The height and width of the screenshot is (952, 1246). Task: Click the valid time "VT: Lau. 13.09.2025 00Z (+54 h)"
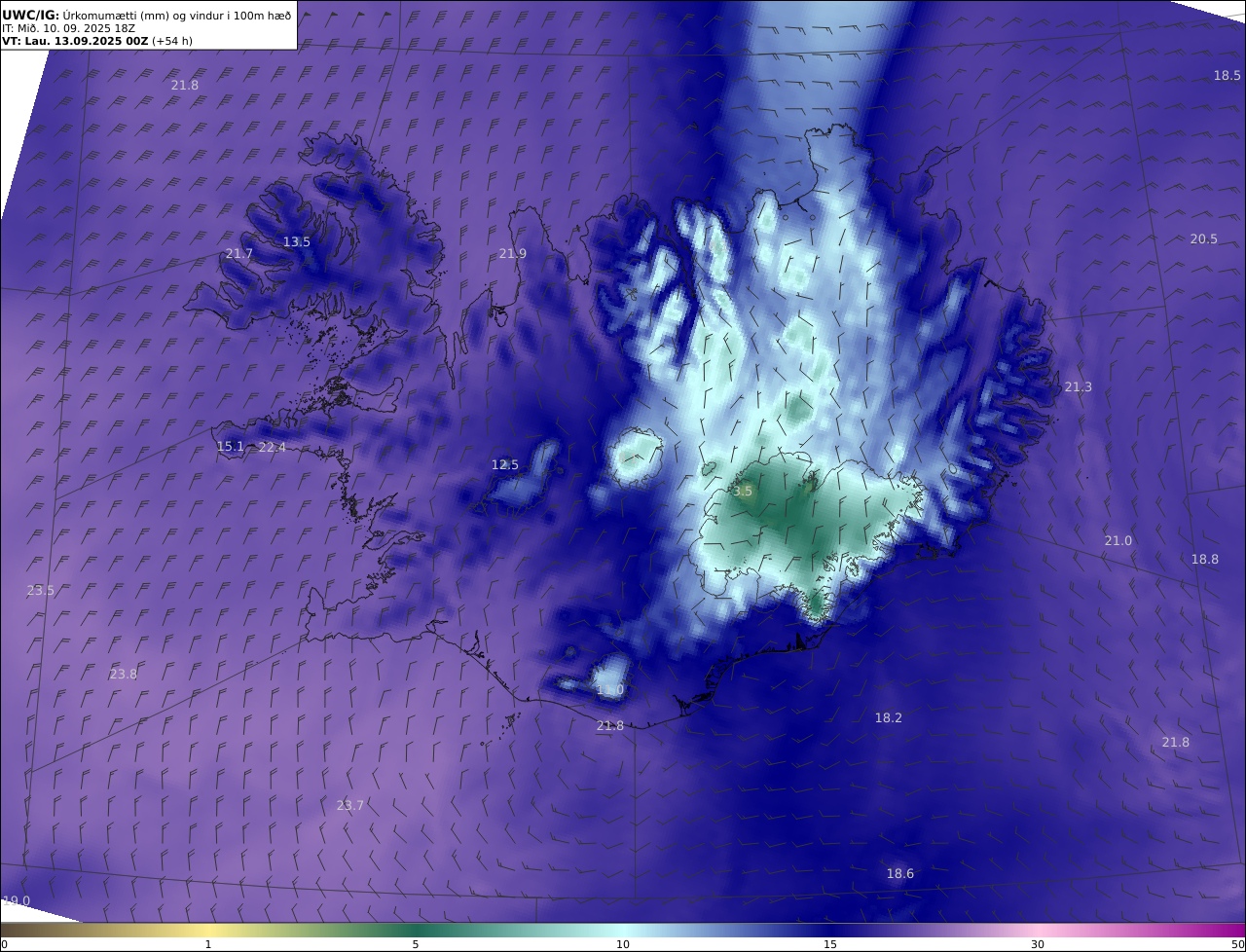coord(97,41)
